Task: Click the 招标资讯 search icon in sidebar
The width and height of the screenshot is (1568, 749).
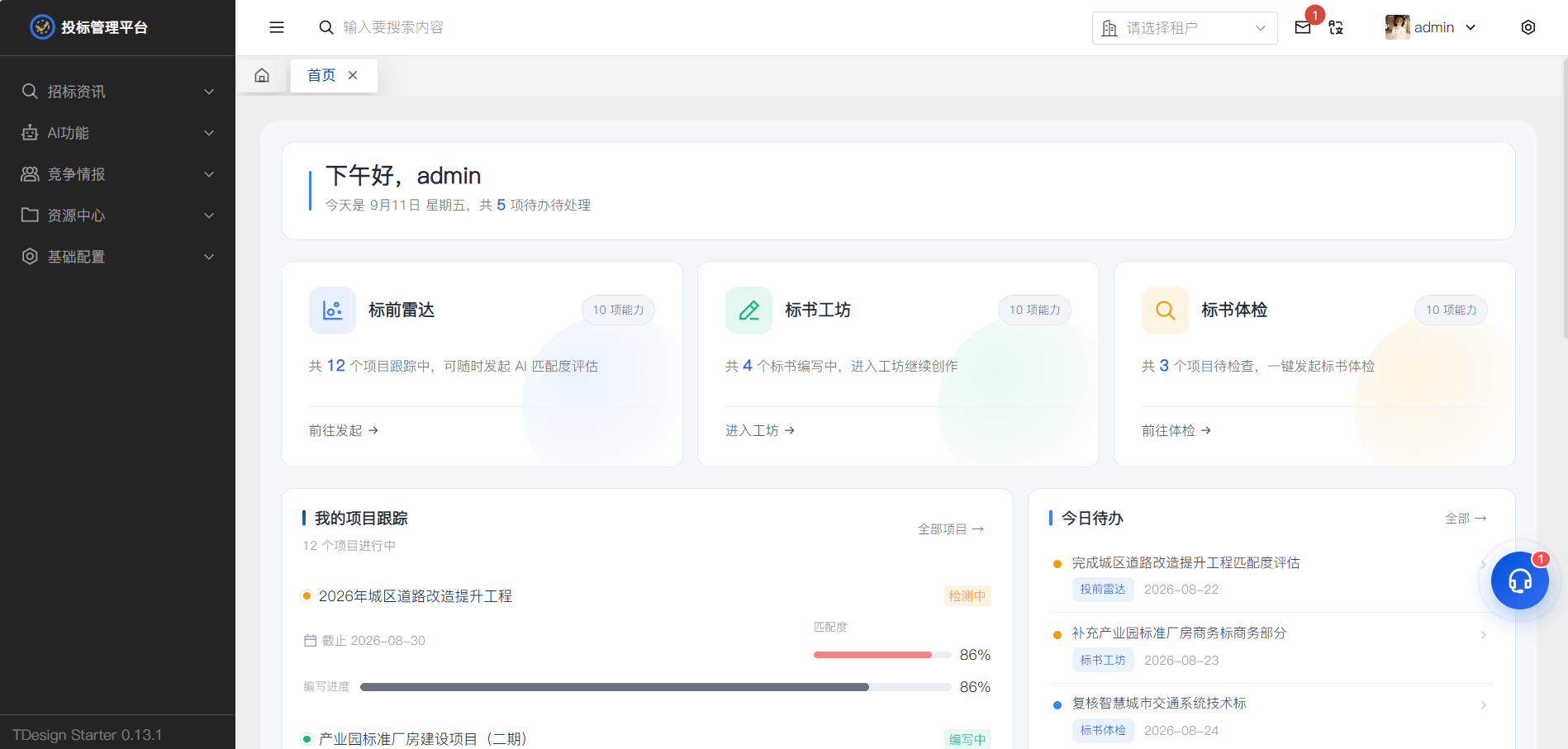Action: (x=30, y=91)
